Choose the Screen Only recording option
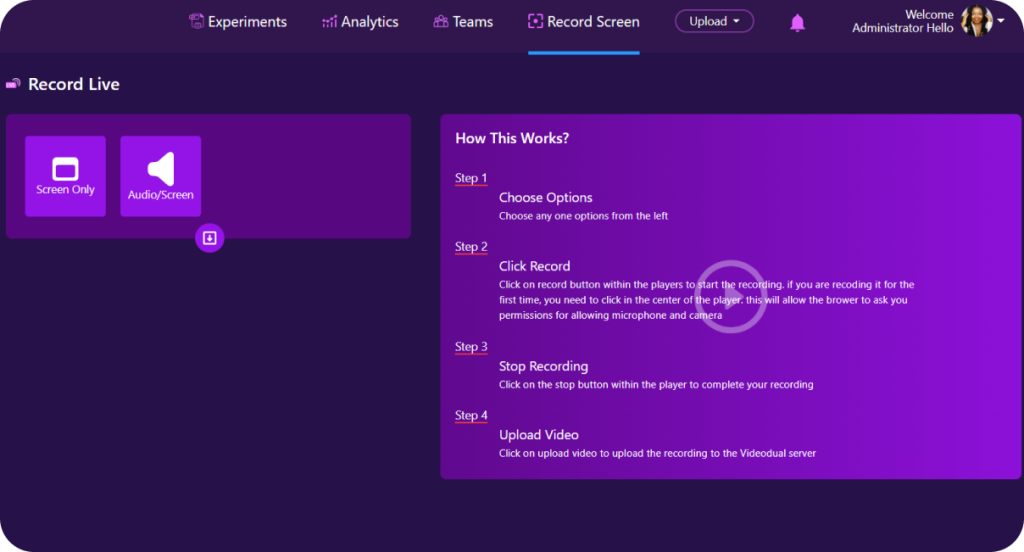The width and height of the screenshot is (1024, 552). pos(65,176)
